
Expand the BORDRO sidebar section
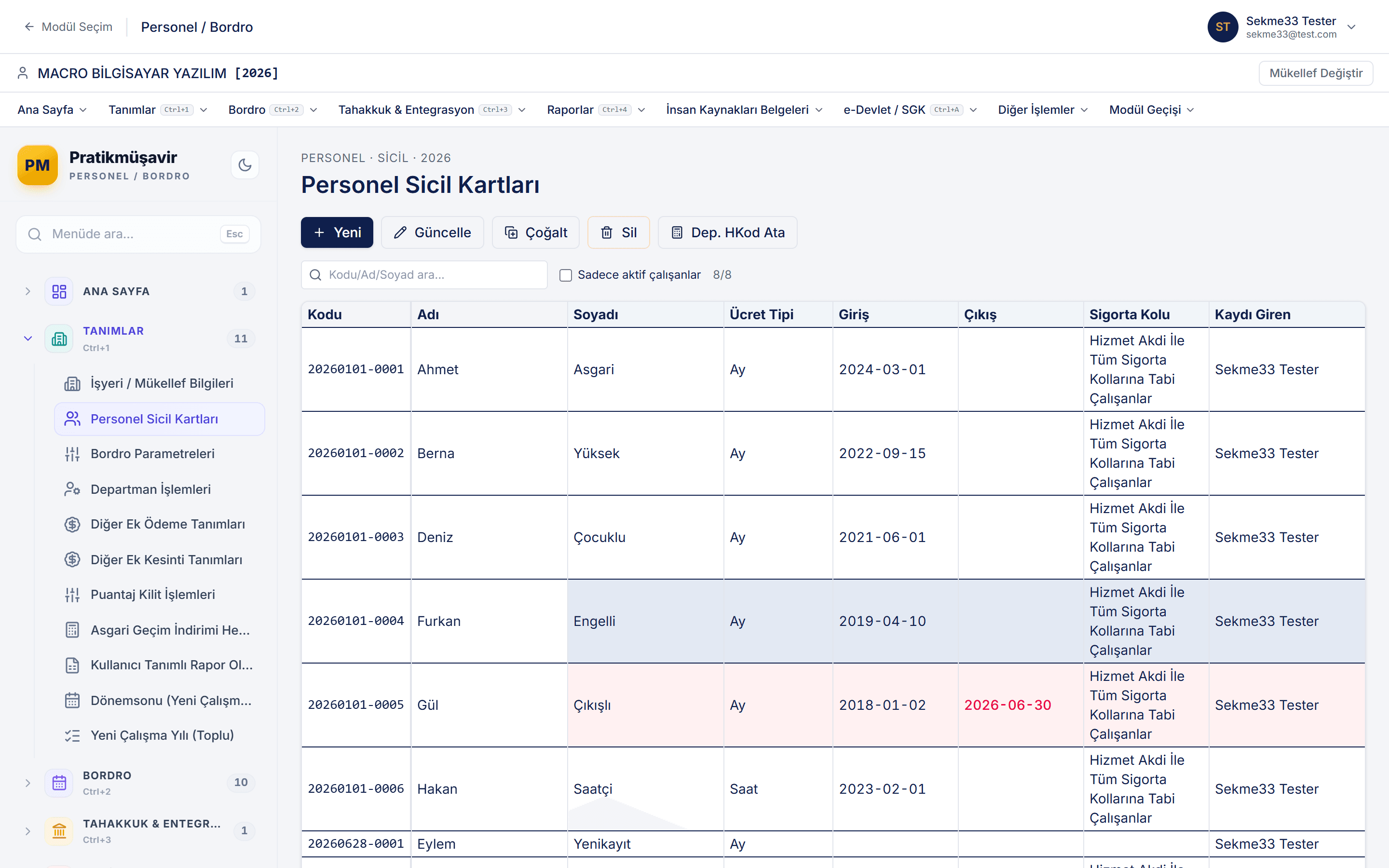click(27, 783)
